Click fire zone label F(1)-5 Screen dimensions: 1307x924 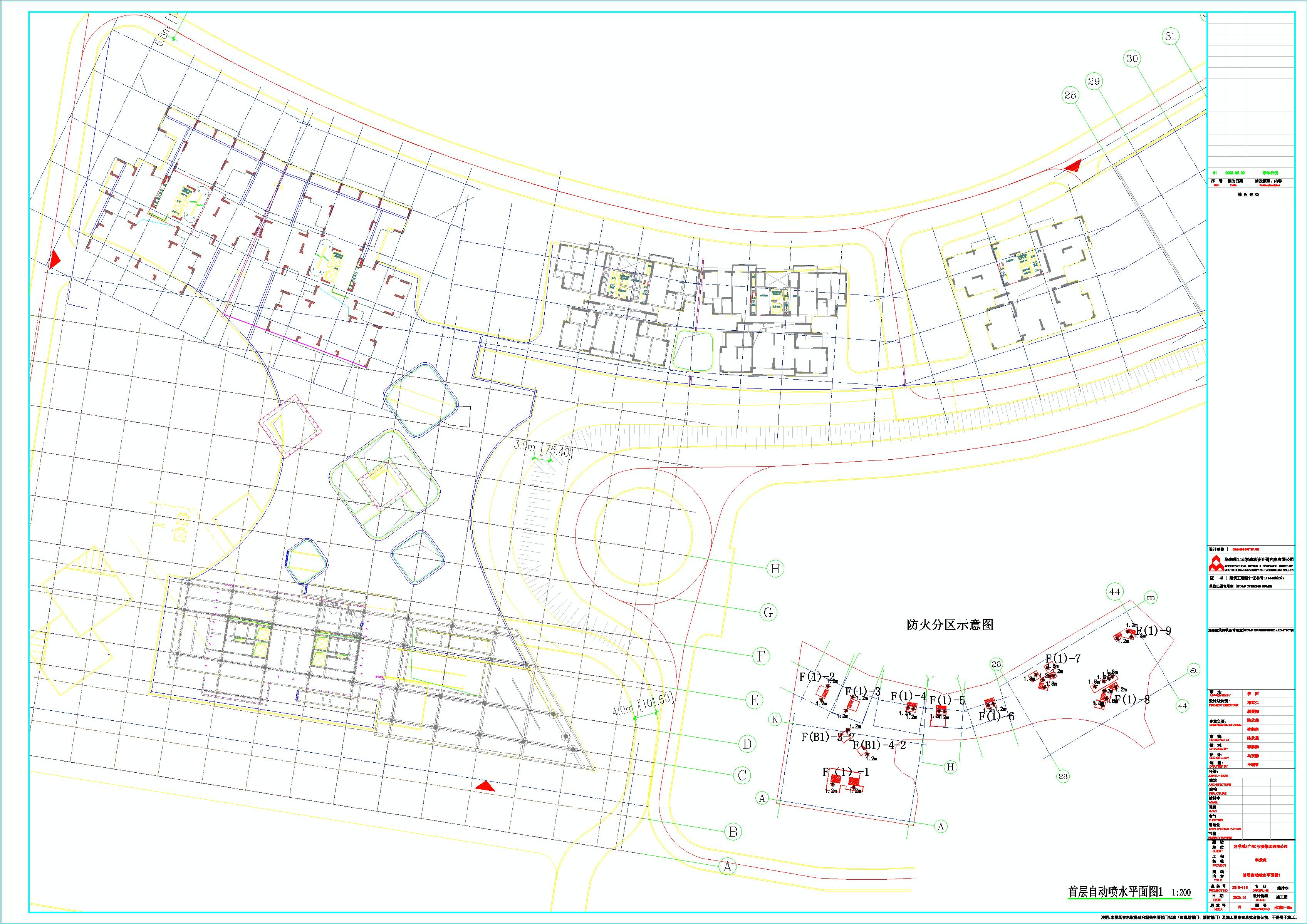point(947,700)
